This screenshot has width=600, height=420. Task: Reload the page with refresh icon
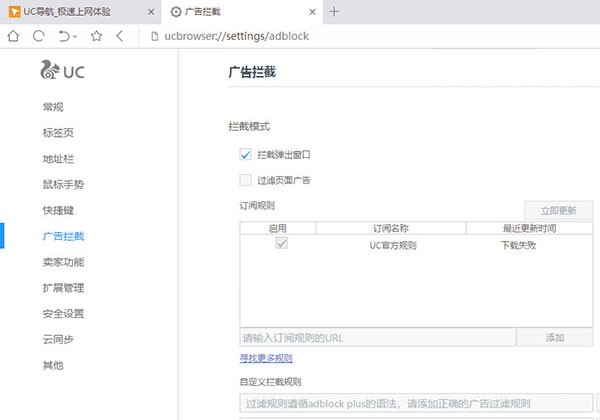point(39,36)
